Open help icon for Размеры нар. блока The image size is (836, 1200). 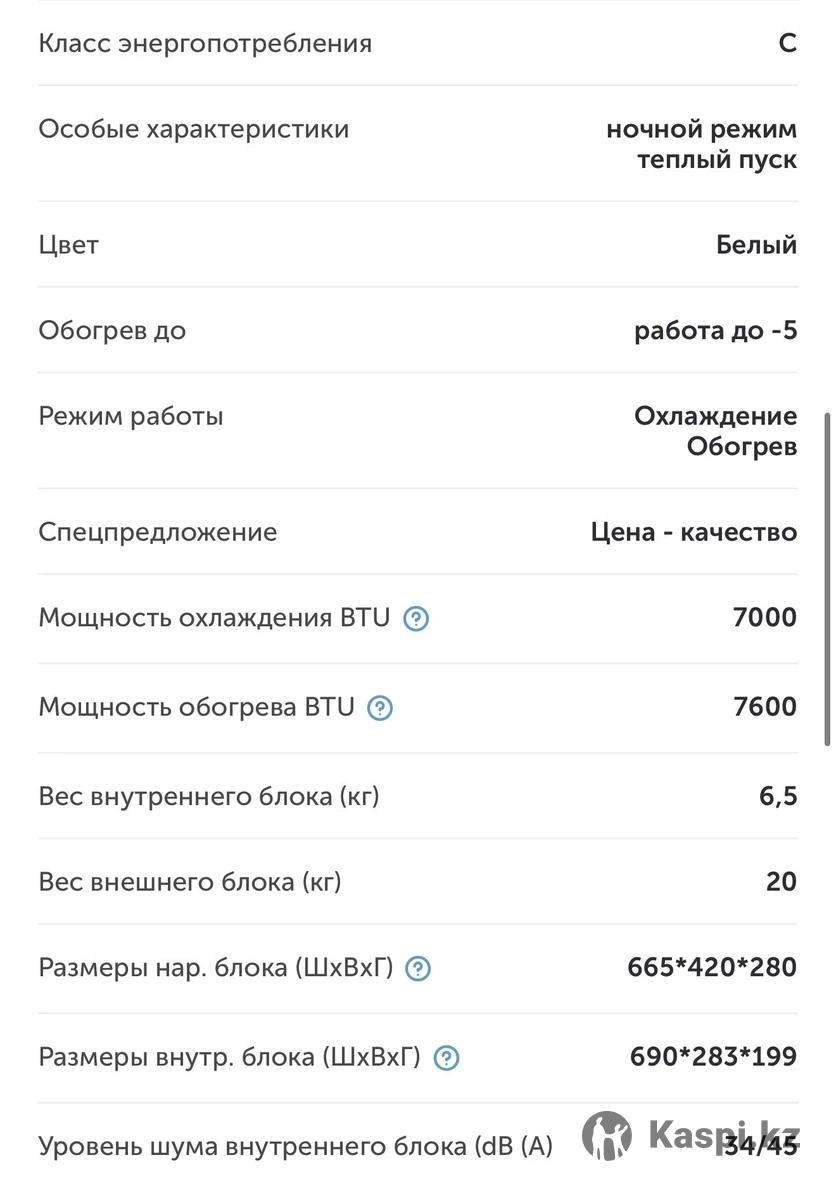click(x=419, y=968)
